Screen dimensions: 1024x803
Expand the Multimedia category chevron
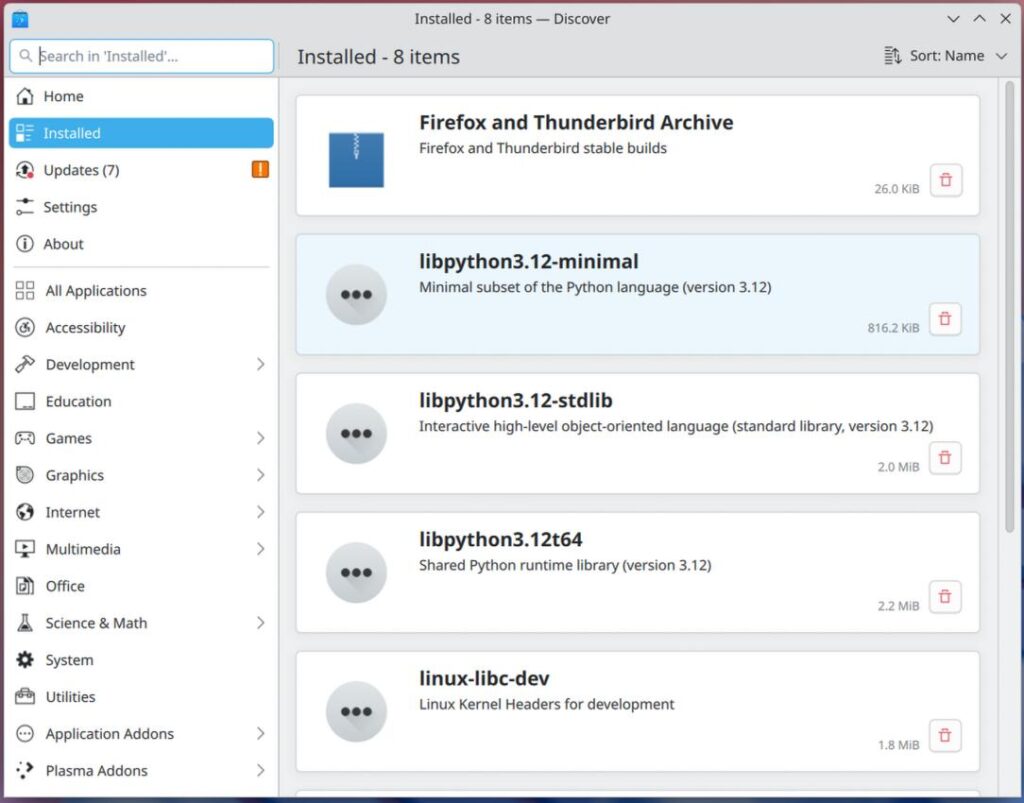tap(261, 549)
